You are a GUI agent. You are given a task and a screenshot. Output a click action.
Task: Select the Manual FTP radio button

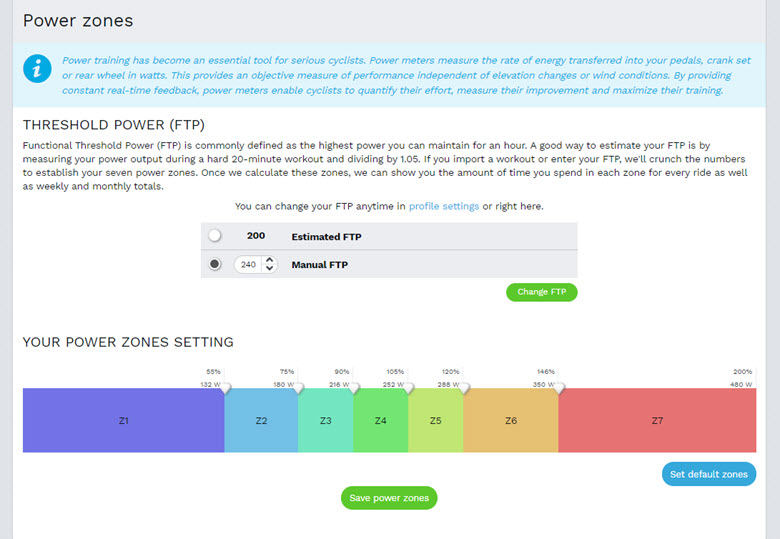point(215,264)
